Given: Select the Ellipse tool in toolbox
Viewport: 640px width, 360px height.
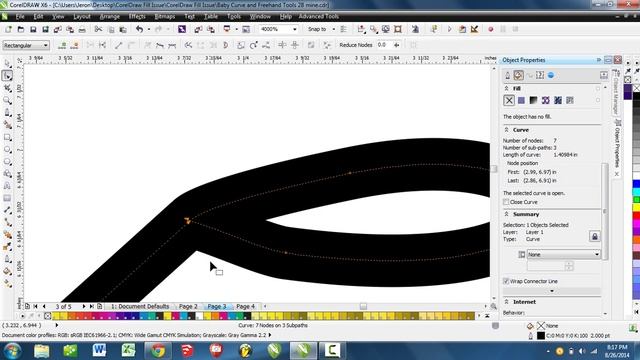Looking at the screenshot, I should 7,149.
